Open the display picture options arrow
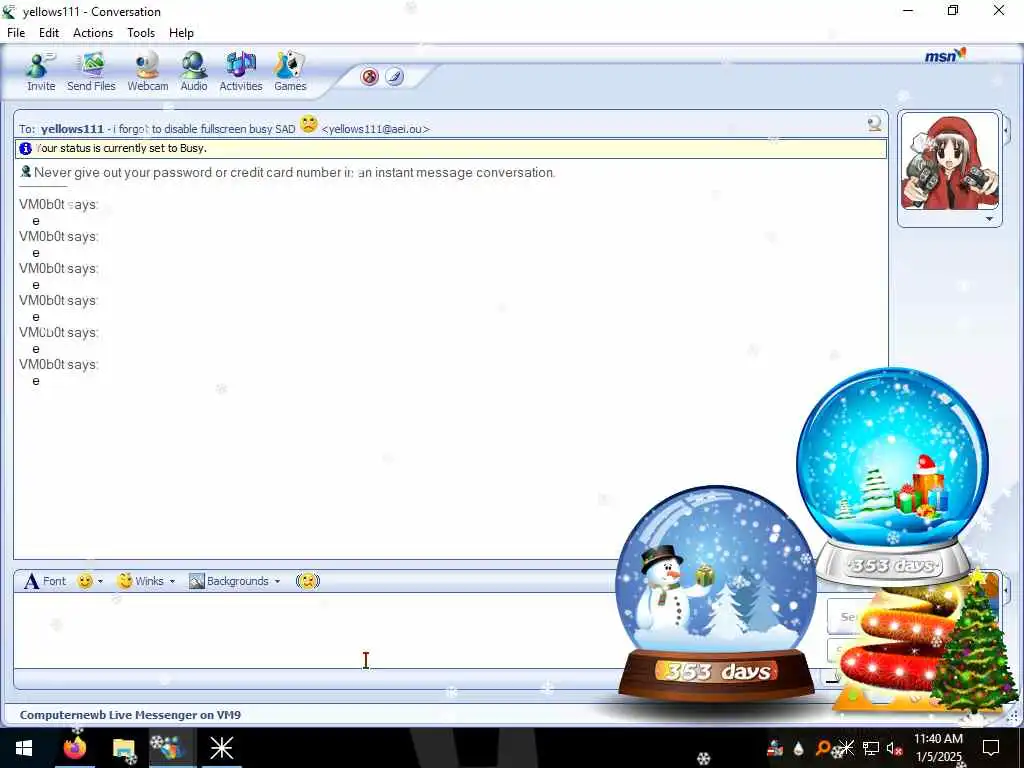The image size is (1024, 768). click(989, 219)
